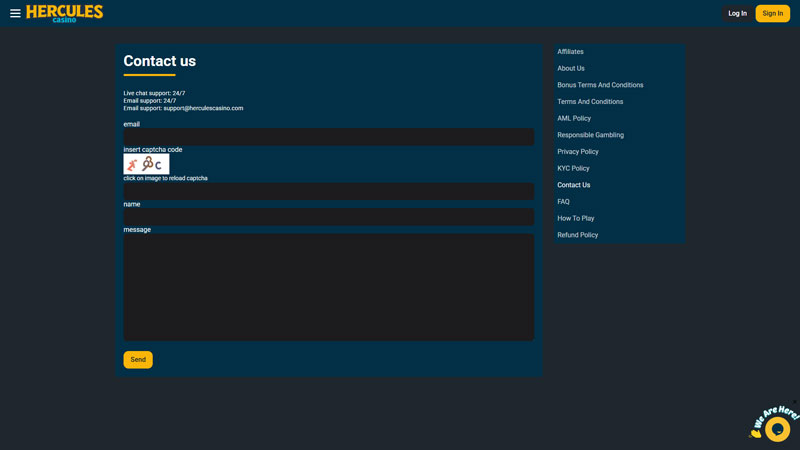
Task: Open the live chat widget
Action: point(776,427)
